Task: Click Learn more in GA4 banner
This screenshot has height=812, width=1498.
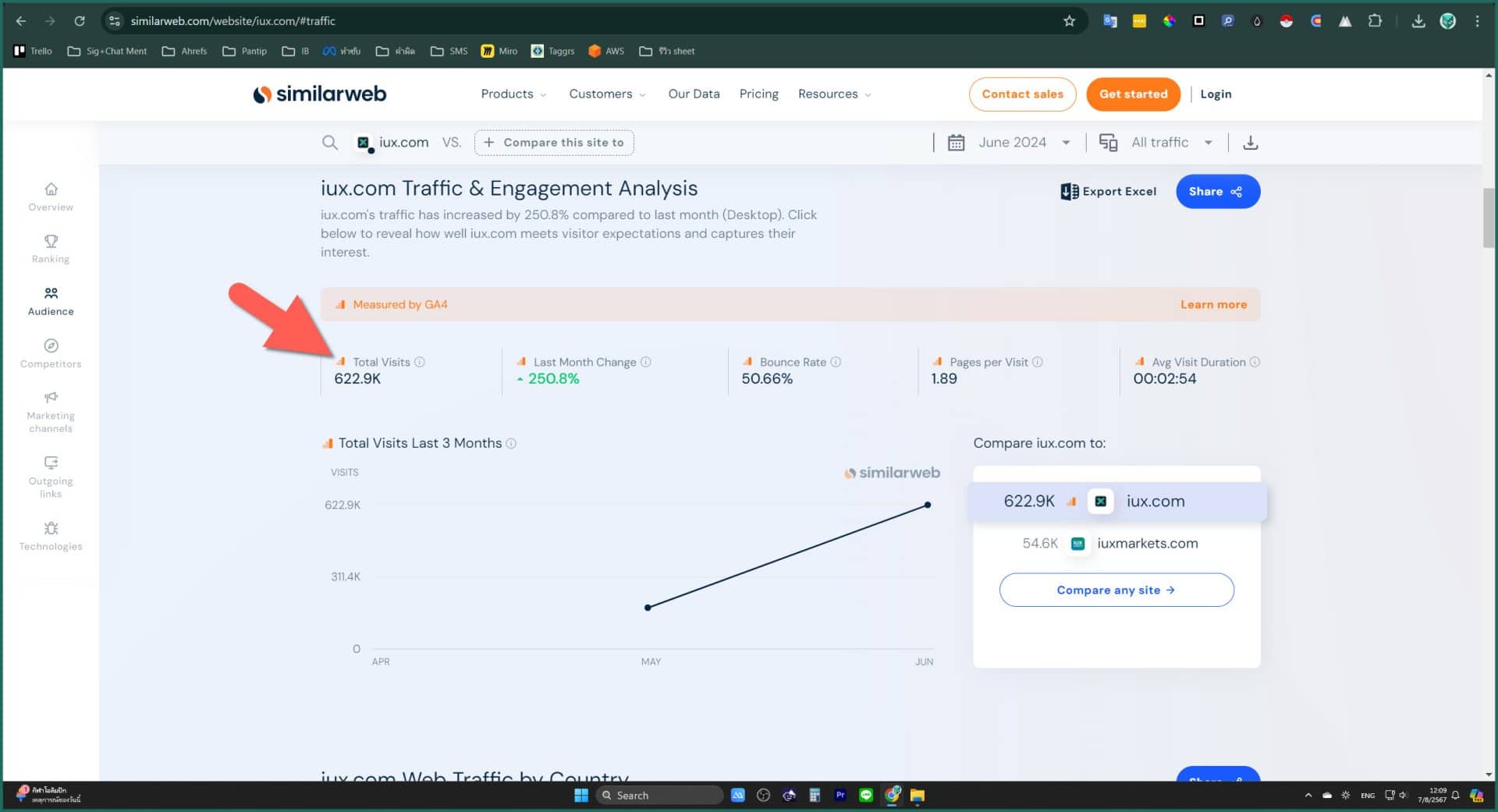Action: tap(1213, 304)
